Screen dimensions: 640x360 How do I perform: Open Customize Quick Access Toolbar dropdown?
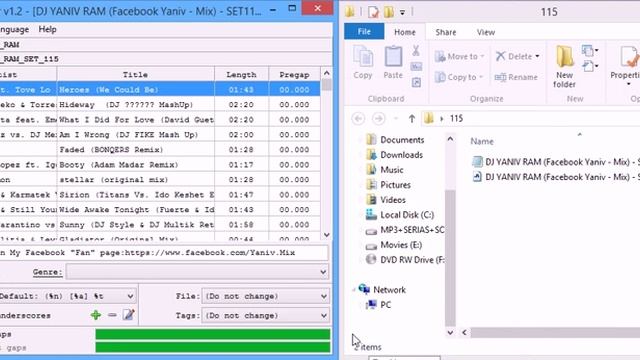click(x=402, y=13)
